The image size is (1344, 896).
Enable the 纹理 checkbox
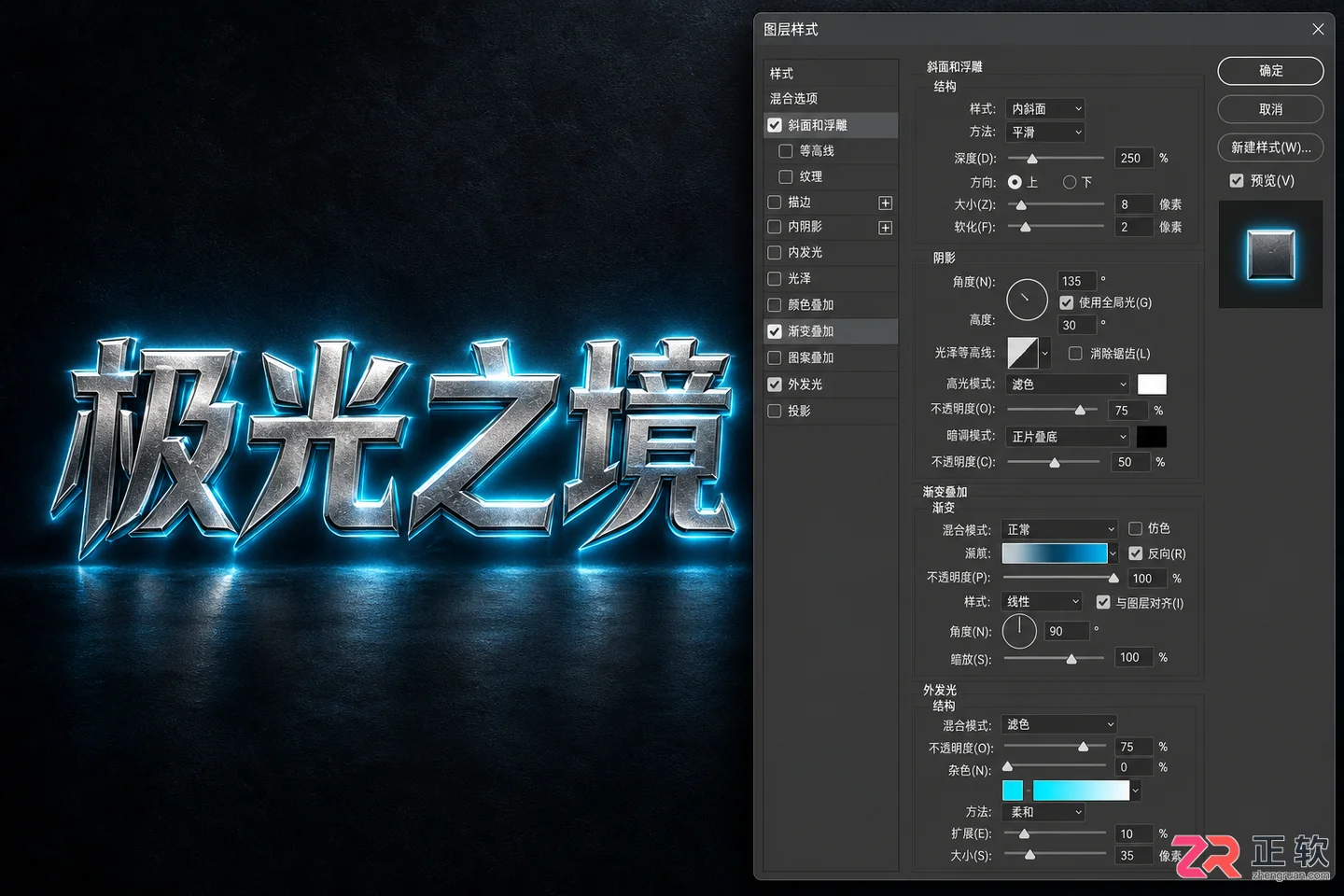[786, 176]
